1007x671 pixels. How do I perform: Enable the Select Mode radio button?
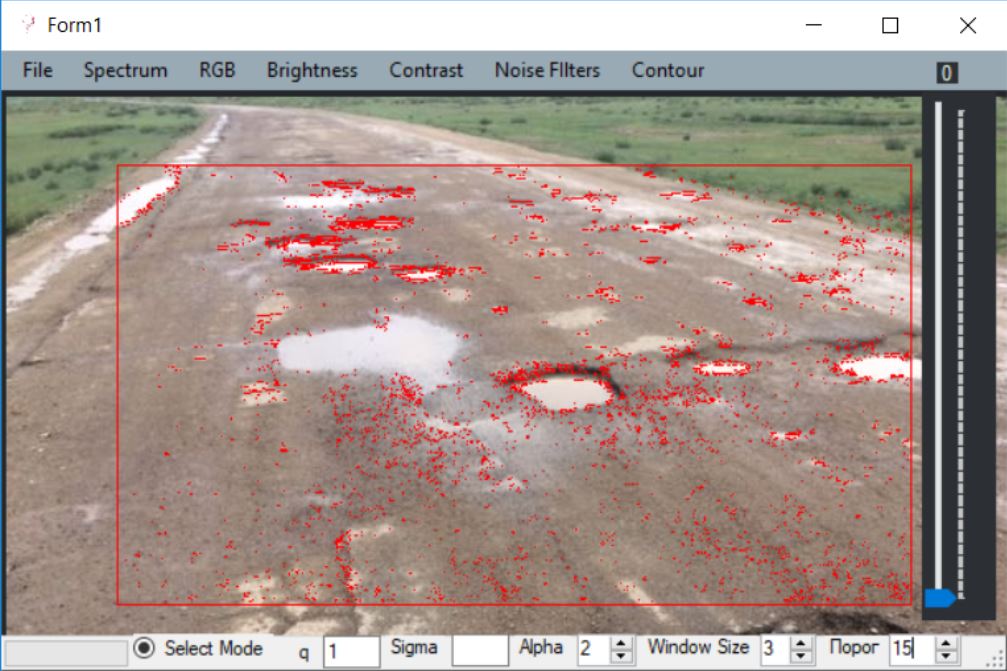tap(145, 648)
